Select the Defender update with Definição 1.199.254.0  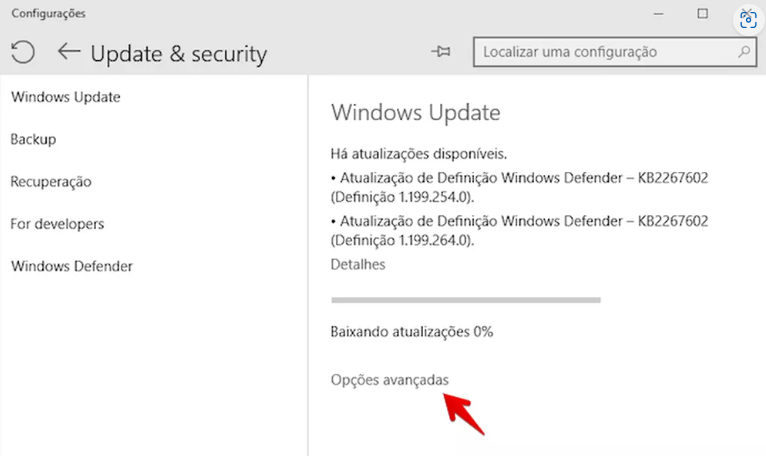519,187
